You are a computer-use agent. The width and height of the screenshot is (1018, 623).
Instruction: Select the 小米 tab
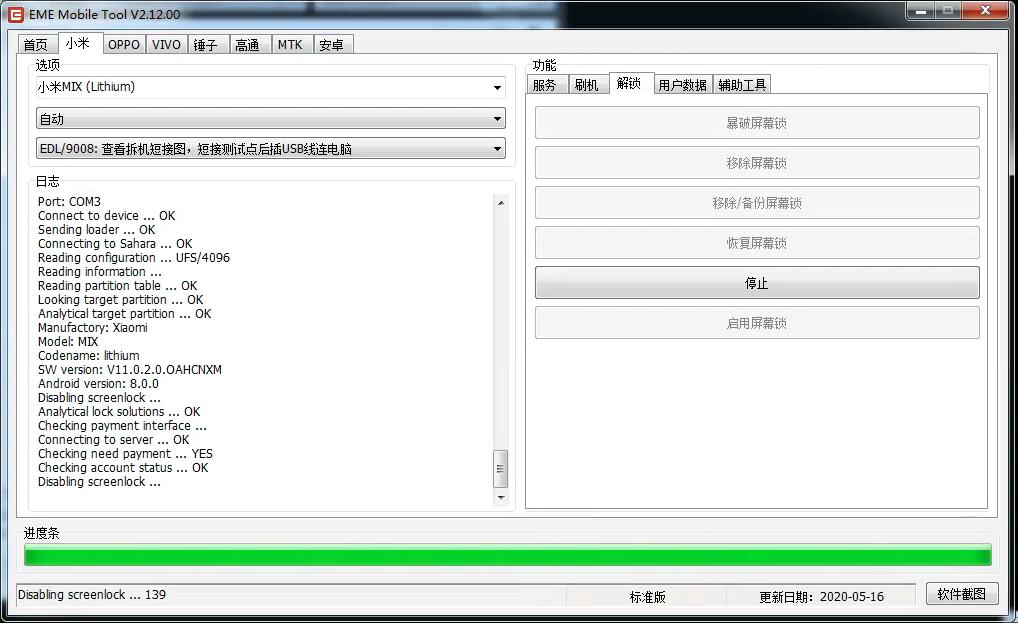point(79,43)
